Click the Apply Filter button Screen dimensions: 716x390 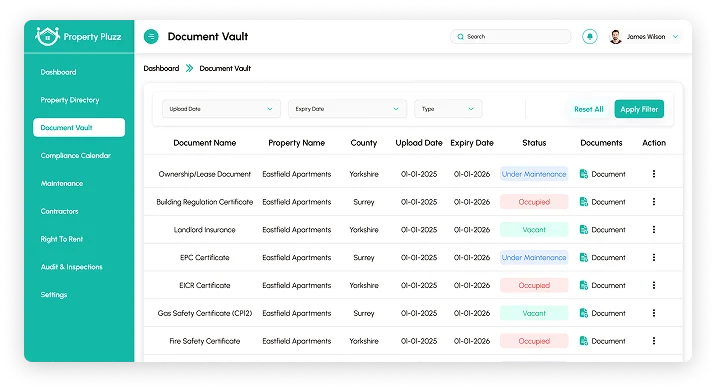tap(639, 109)
